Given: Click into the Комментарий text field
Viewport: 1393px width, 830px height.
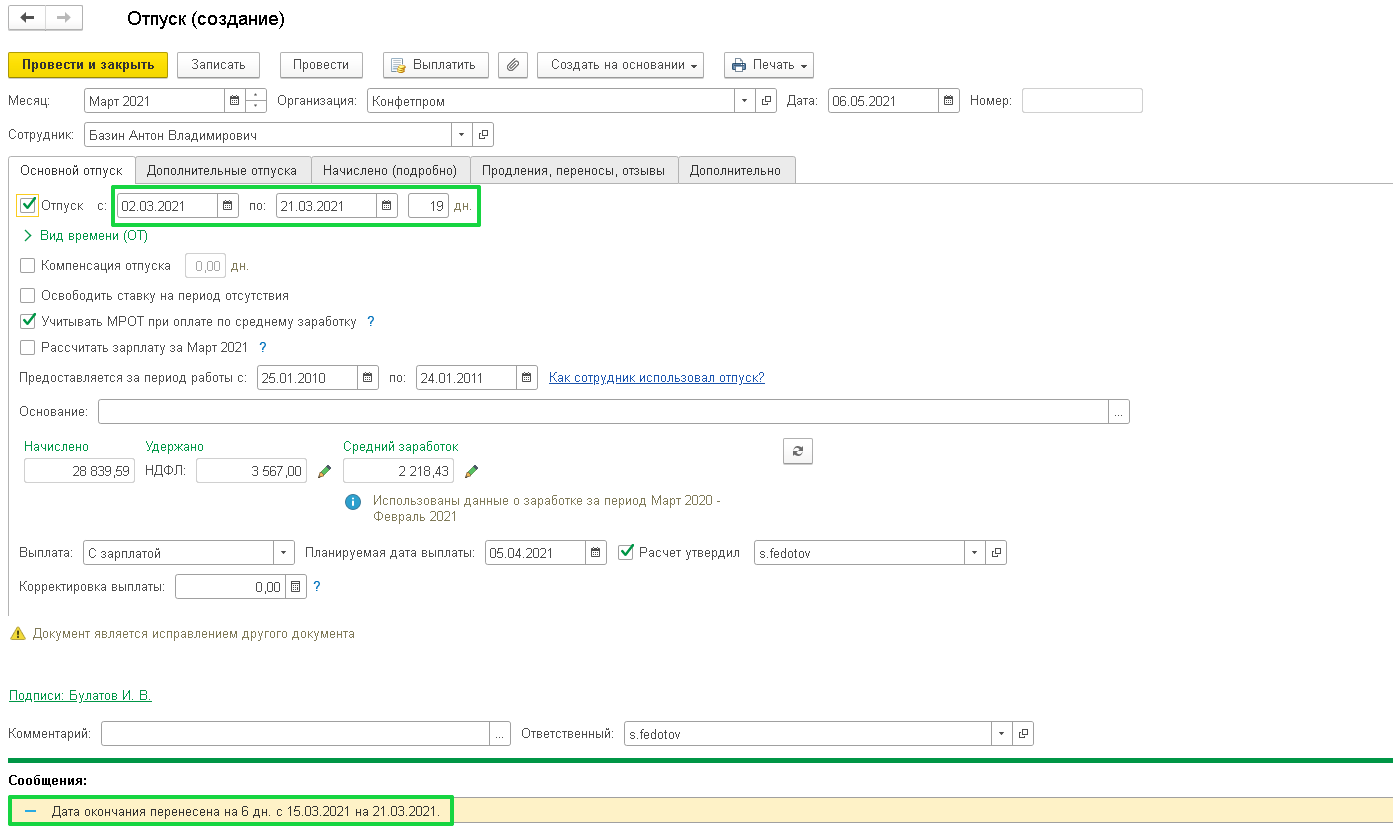Looking at the screenshot, I should [x=296, y=734].
